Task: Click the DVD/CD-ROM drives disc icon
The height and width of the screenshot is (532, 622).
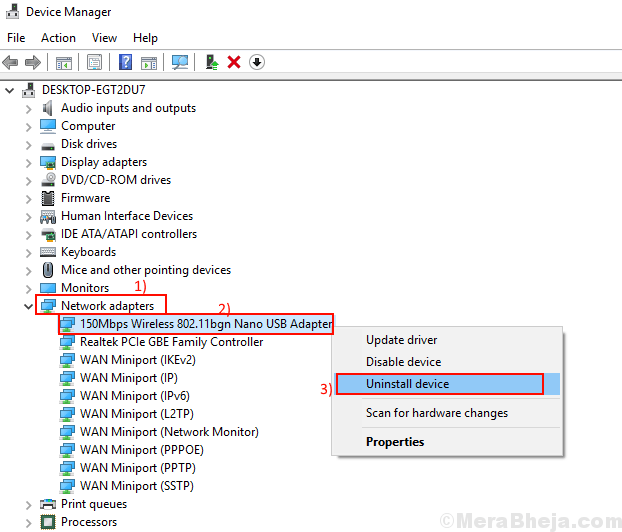Action: (x=48, y=179)
